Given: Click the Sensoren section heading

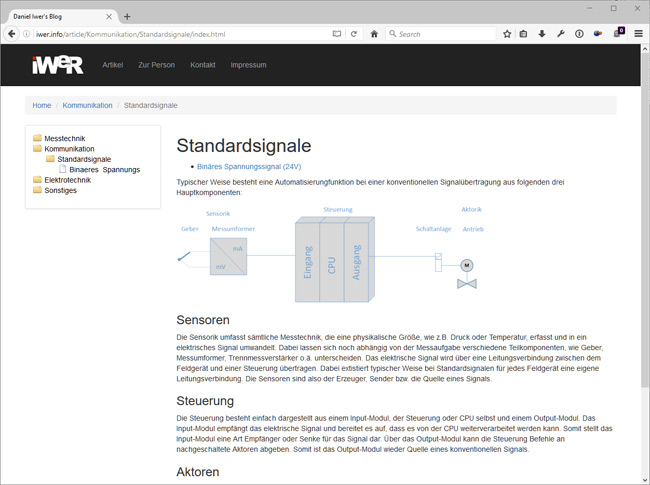Looking at the screenshot, I should pyautogui.click(x=203, y=320).
